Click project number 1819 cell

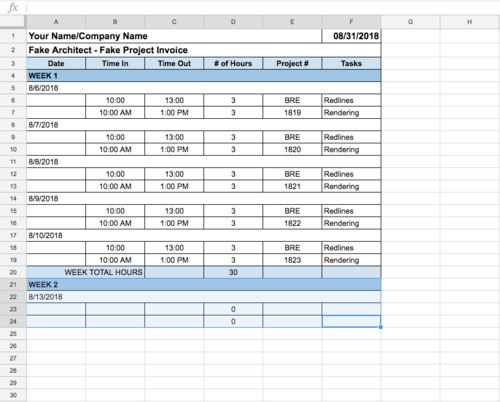pyautogui.click(x=292, y=113)
